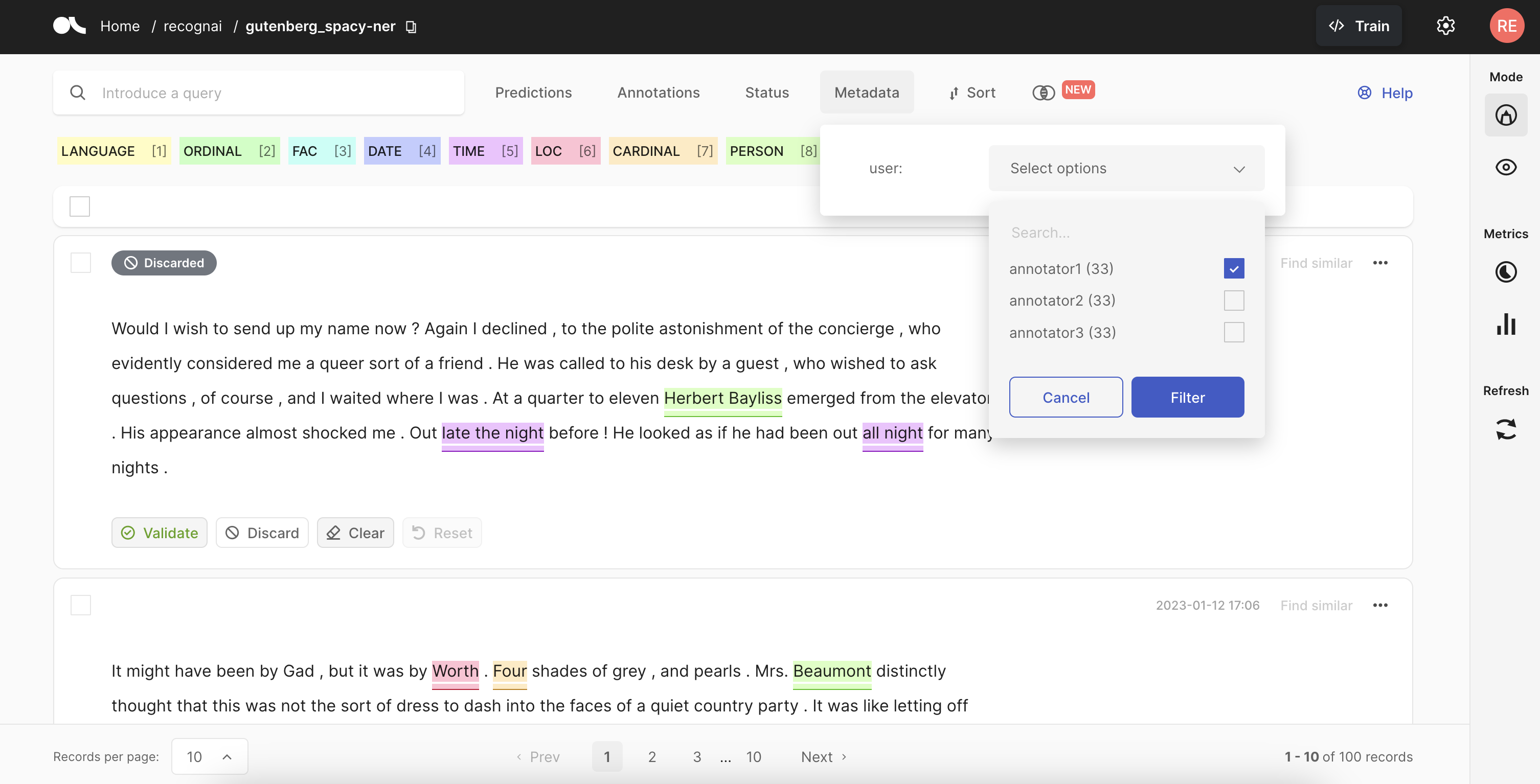Open the Status filter
1540x784 pixels.
click(767, 93)
